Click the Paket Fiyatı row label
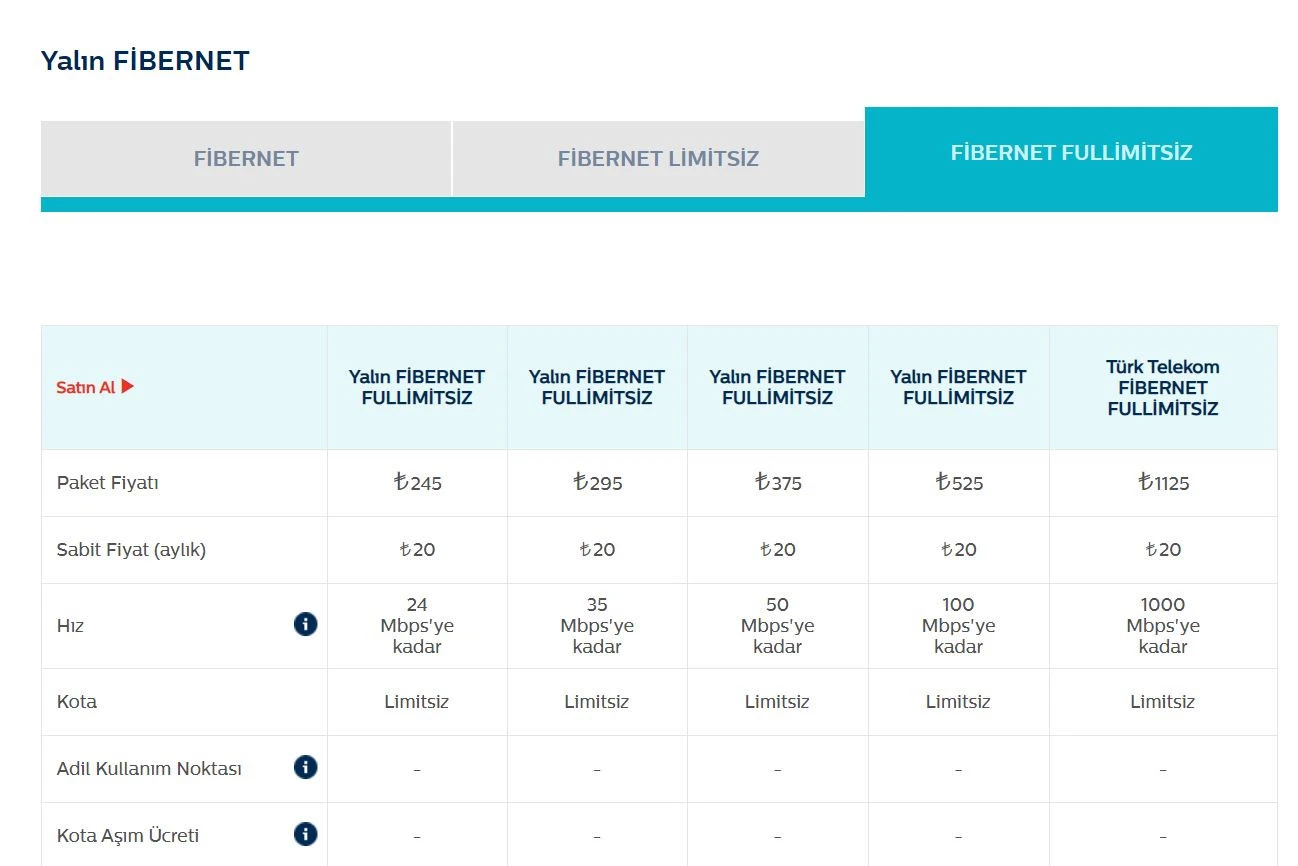1298x866 pixels. click(108, 483)
